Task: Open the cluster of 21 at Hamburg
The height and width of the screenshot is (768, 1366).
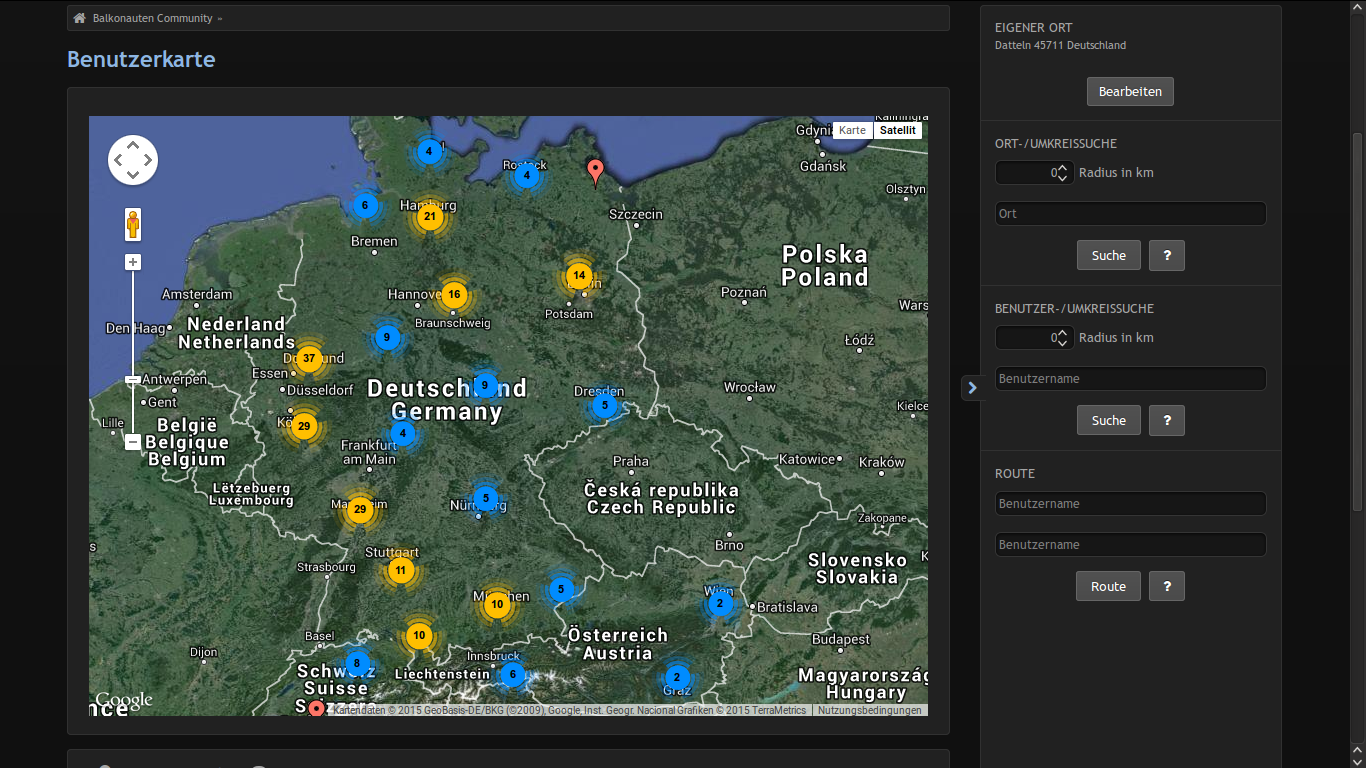Action: point(430,216)
